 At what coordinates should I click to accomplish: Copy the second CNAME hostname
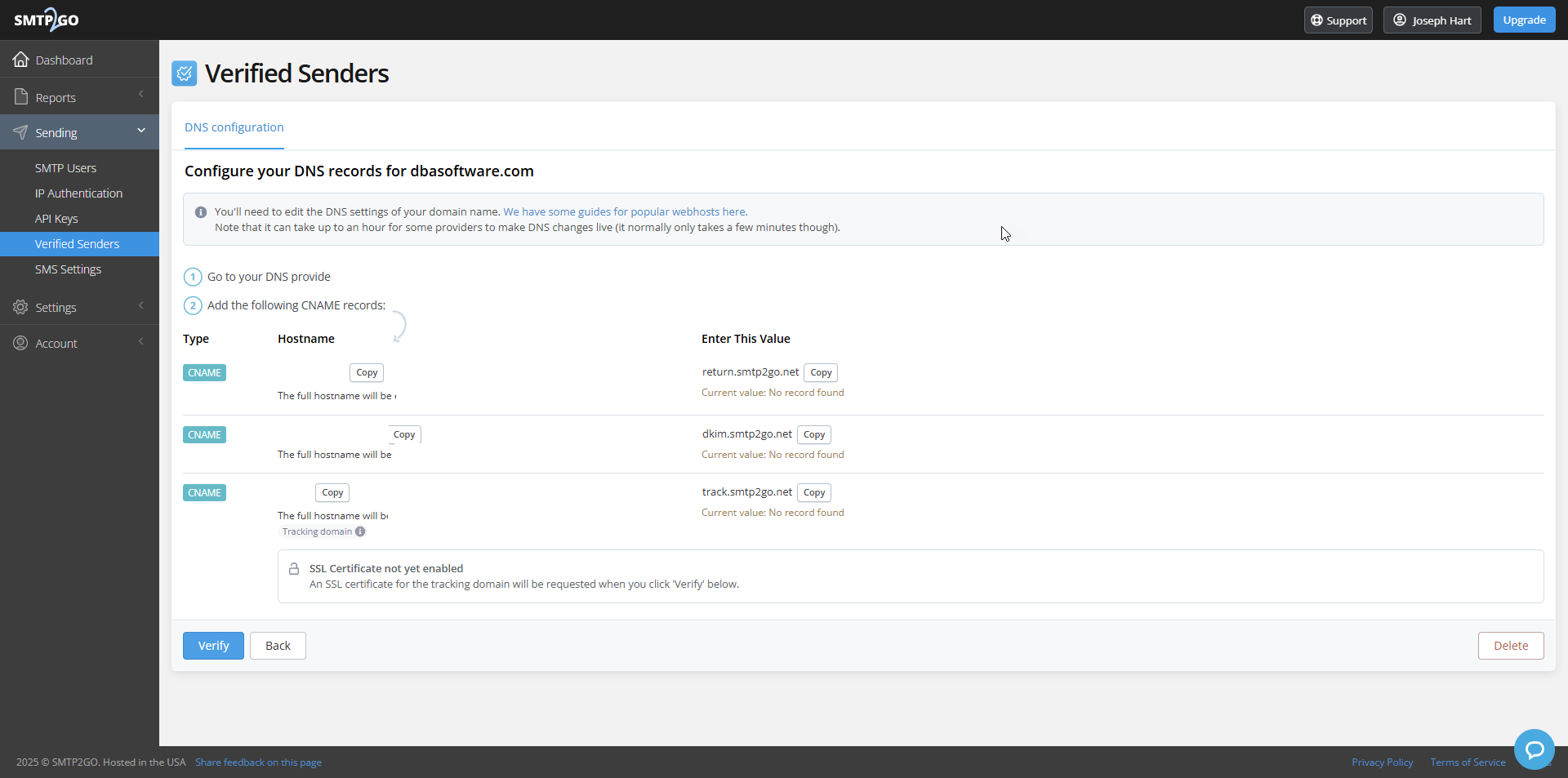point(404,434)
